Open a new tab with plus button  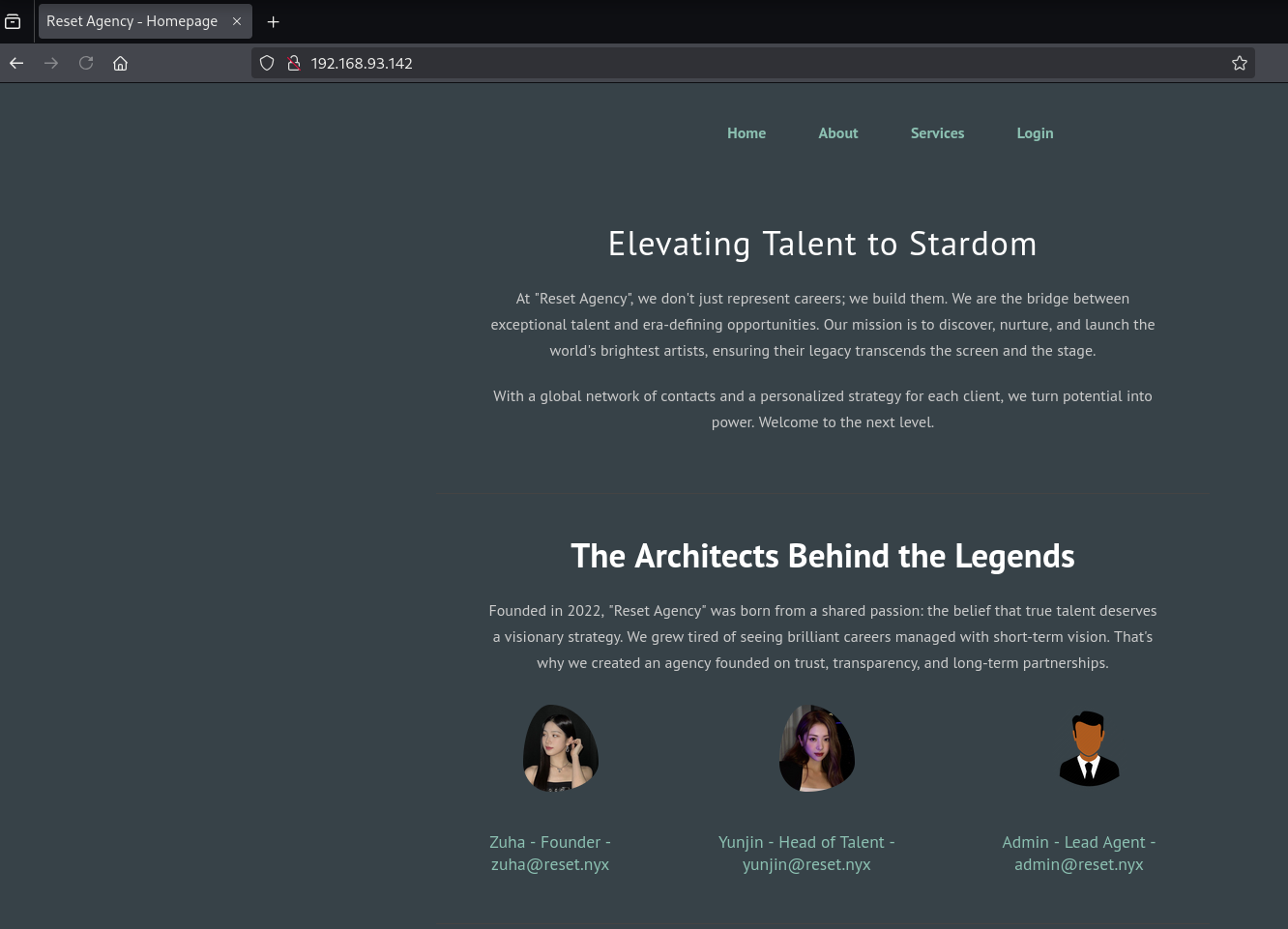[273, 21]
